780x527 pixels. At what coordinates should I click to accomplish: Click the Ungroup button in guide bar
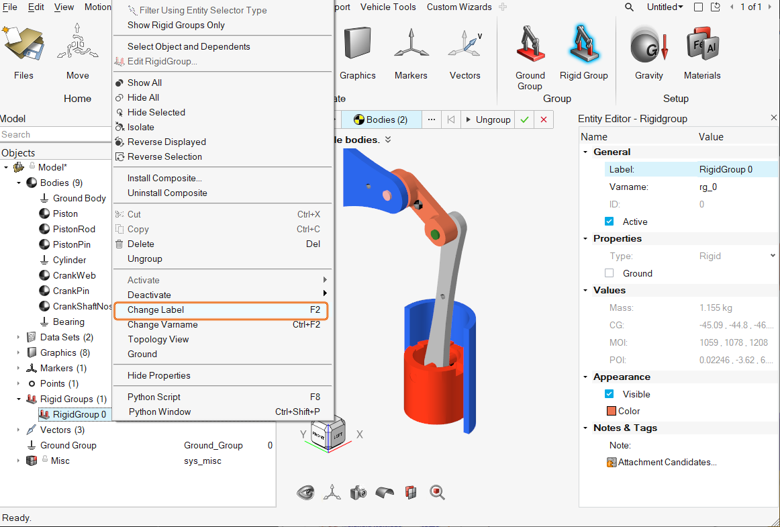[x=487, y=120]
